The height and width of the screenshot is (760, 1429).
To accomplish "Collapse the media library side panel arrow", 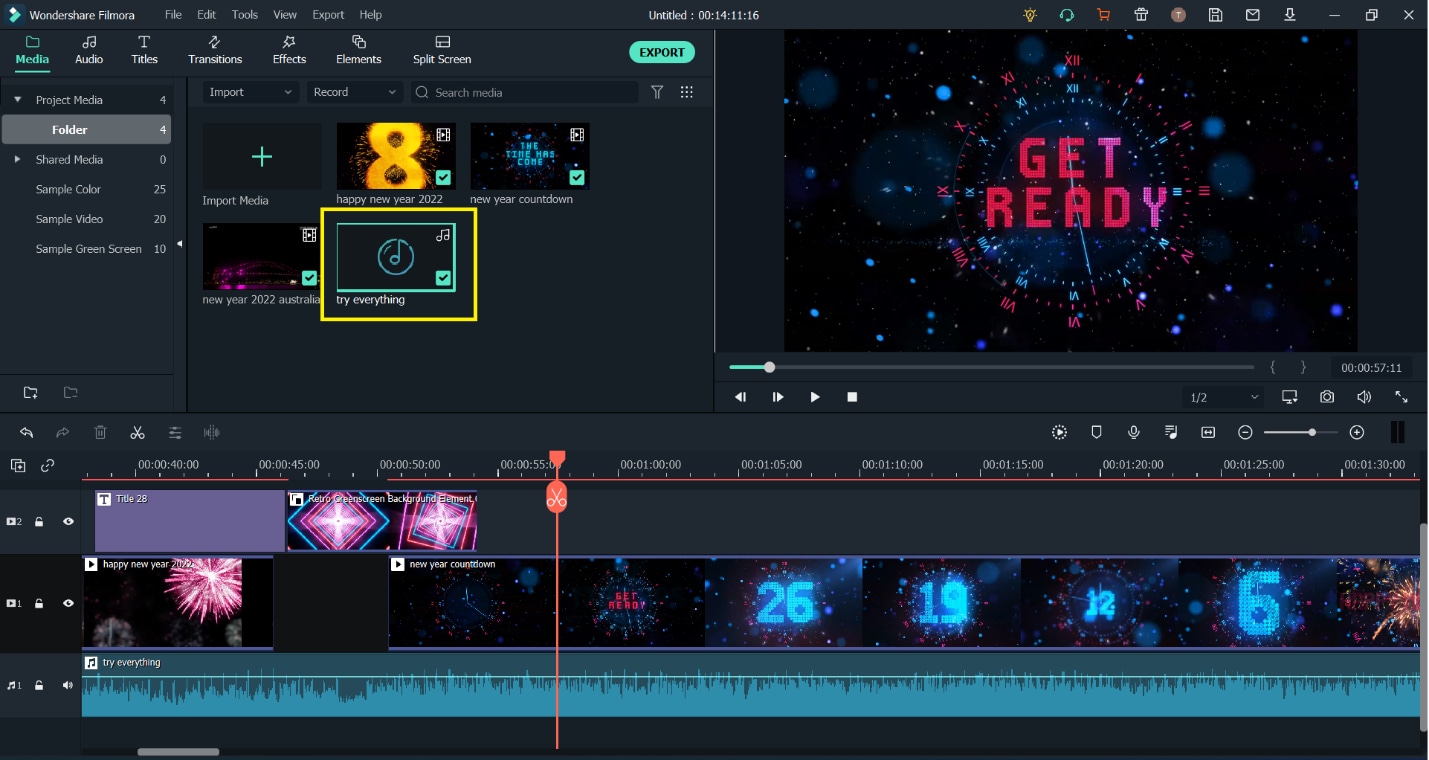I will tap(180, 243).
